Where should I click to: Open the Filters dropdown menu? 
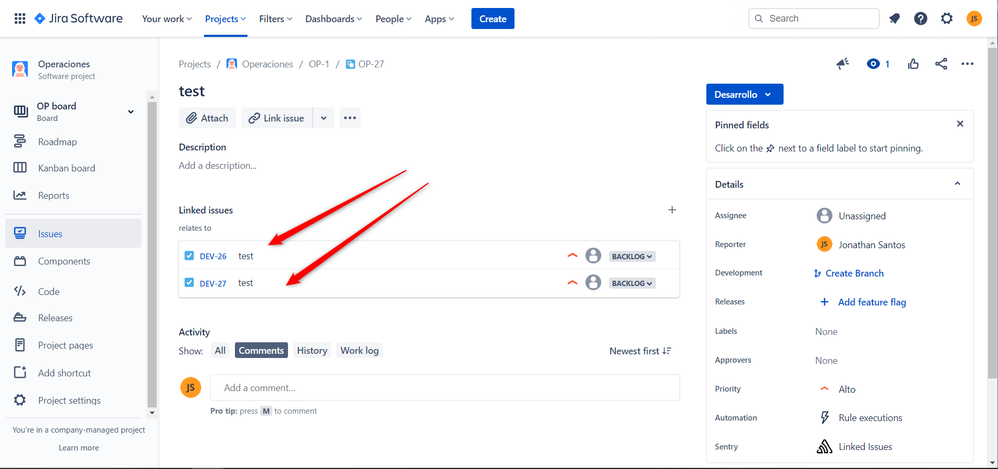(x=276, y=18)
